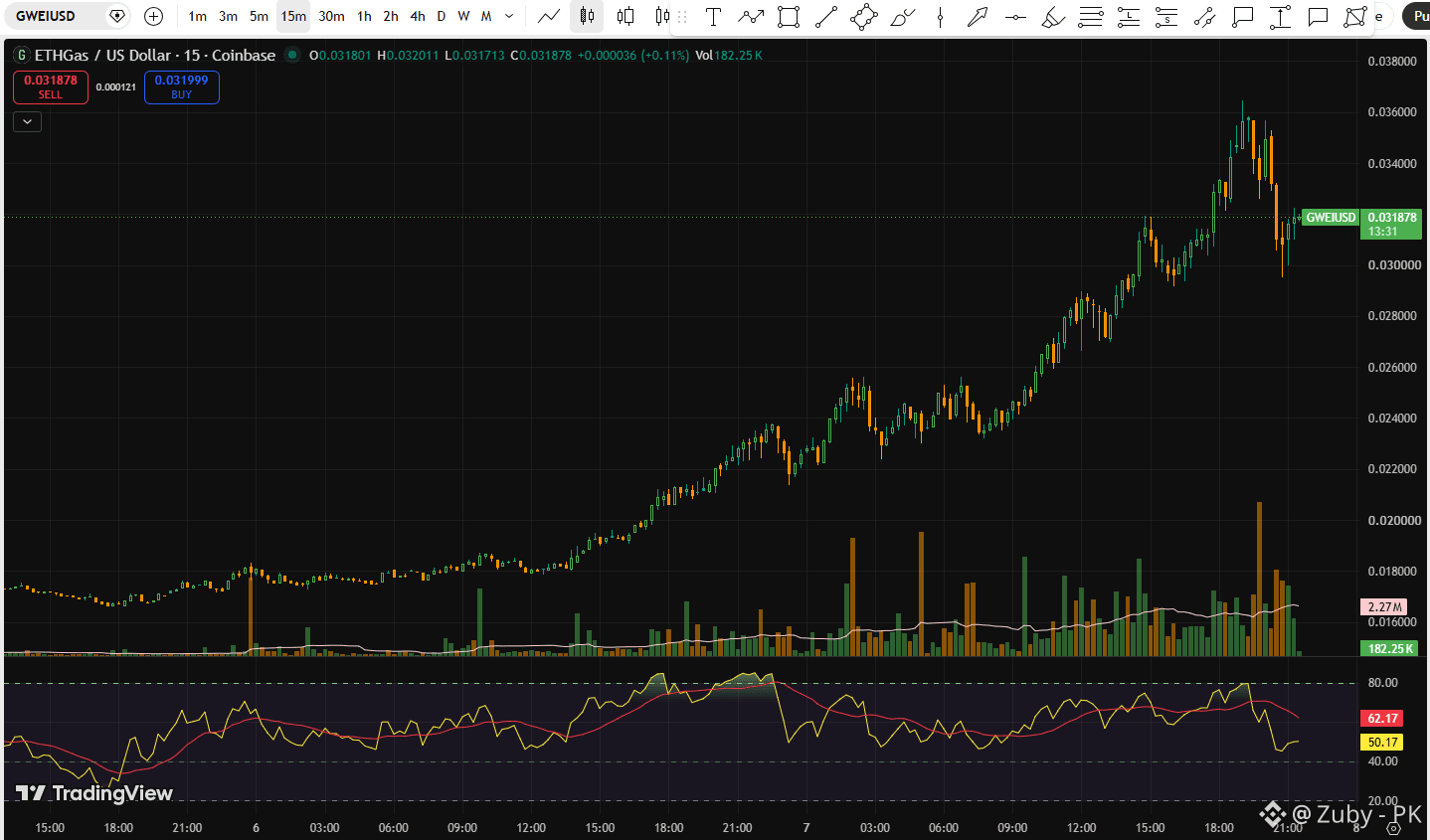1430x840 pixels.
Task: Open chart settings hexagon icon
Action: 1394,828
